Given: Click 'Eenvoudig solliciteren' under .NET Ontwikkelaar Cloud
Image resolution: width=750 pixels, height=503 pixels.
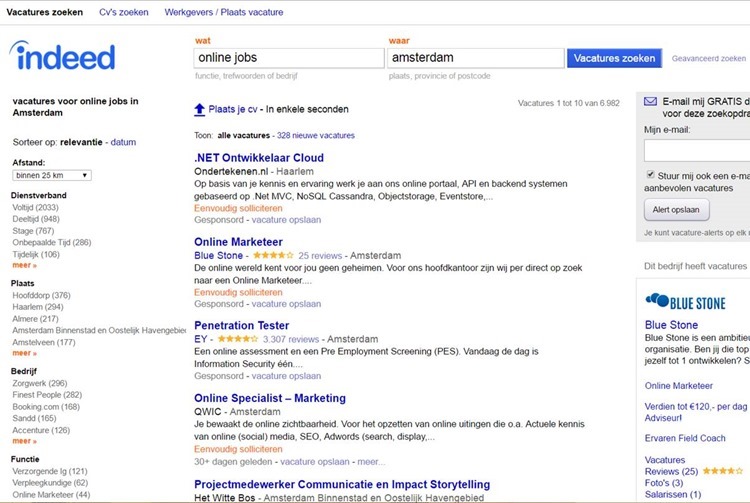Looking at the screenshot, I should (238, 208).
